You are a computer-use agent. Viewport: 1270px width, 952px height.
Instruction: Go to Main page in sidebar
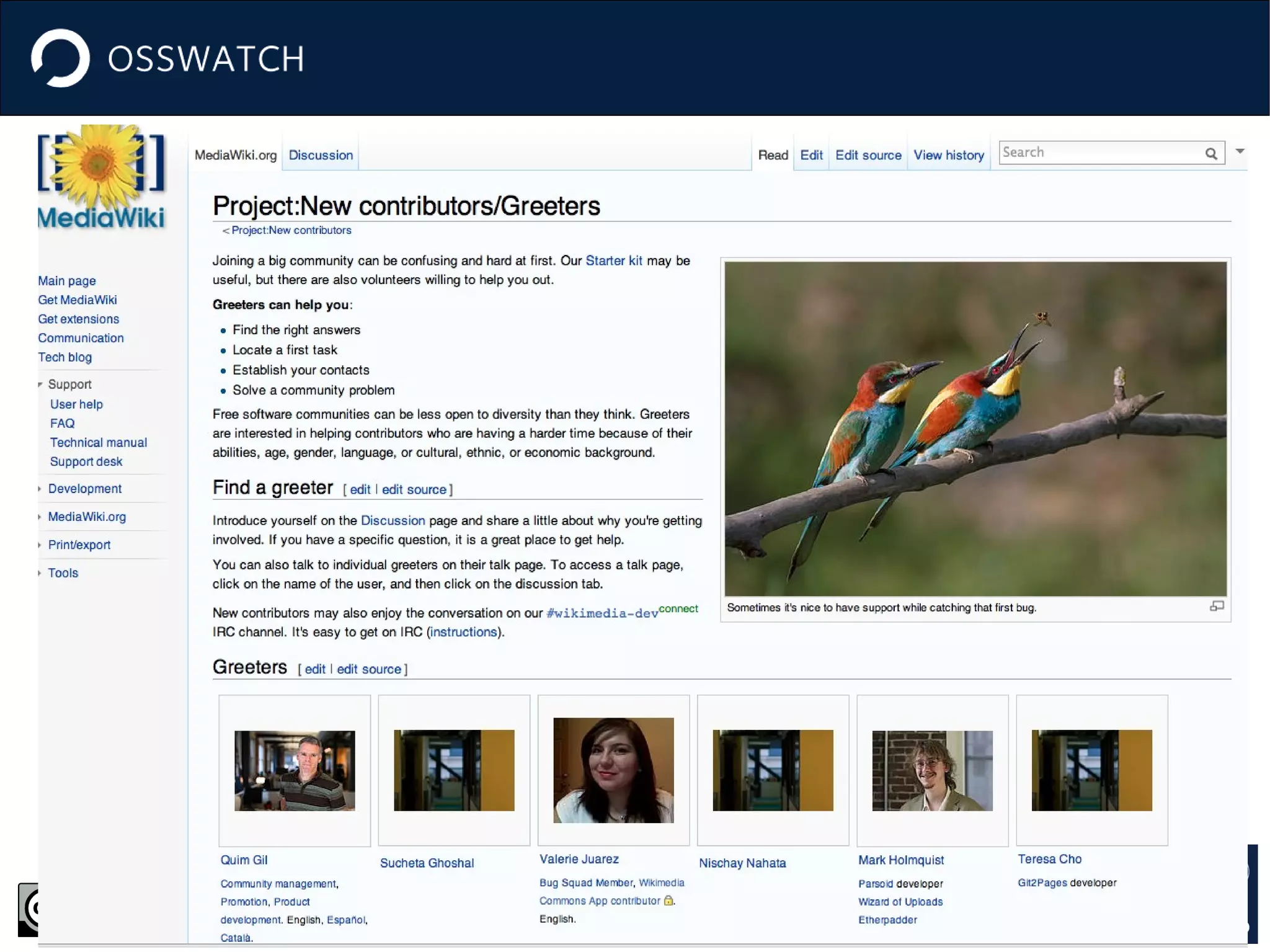click(x=67, y=281)
